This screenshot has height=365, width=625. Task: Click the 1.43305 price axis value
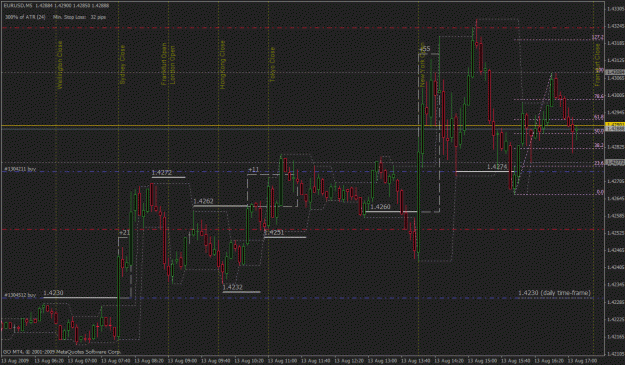[615, 8]
